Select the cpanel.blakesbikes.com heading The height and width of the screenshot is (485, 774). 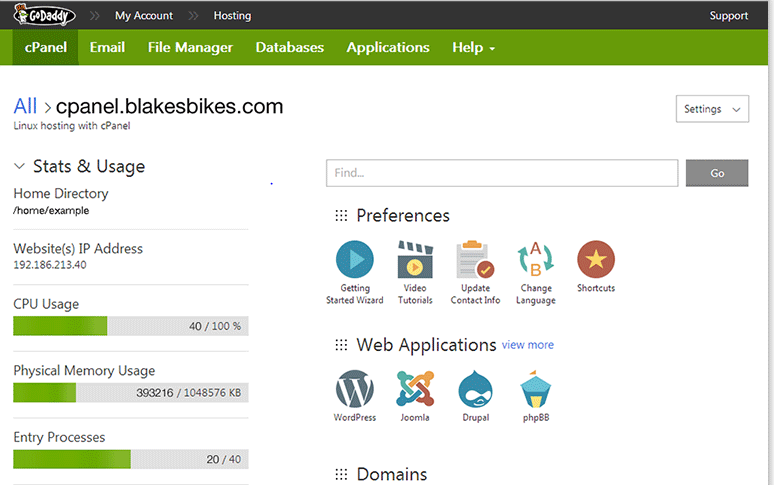coord(169,107)
